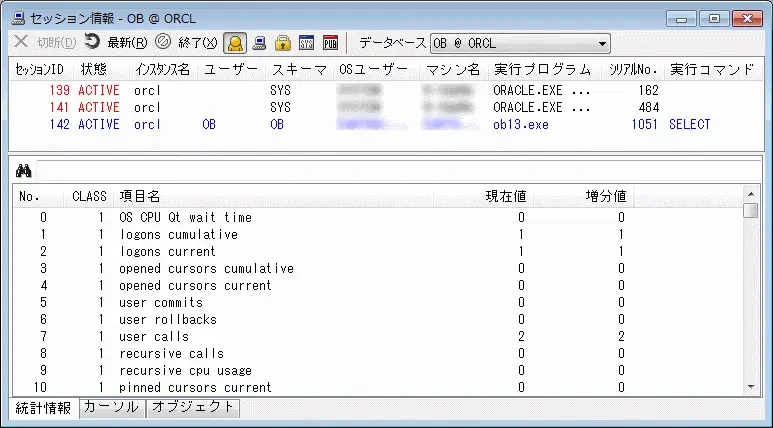Click the binoculars search icon
The height and width of the screenshot is (428, 773).
pyautogui.click(x=24, y=171)
